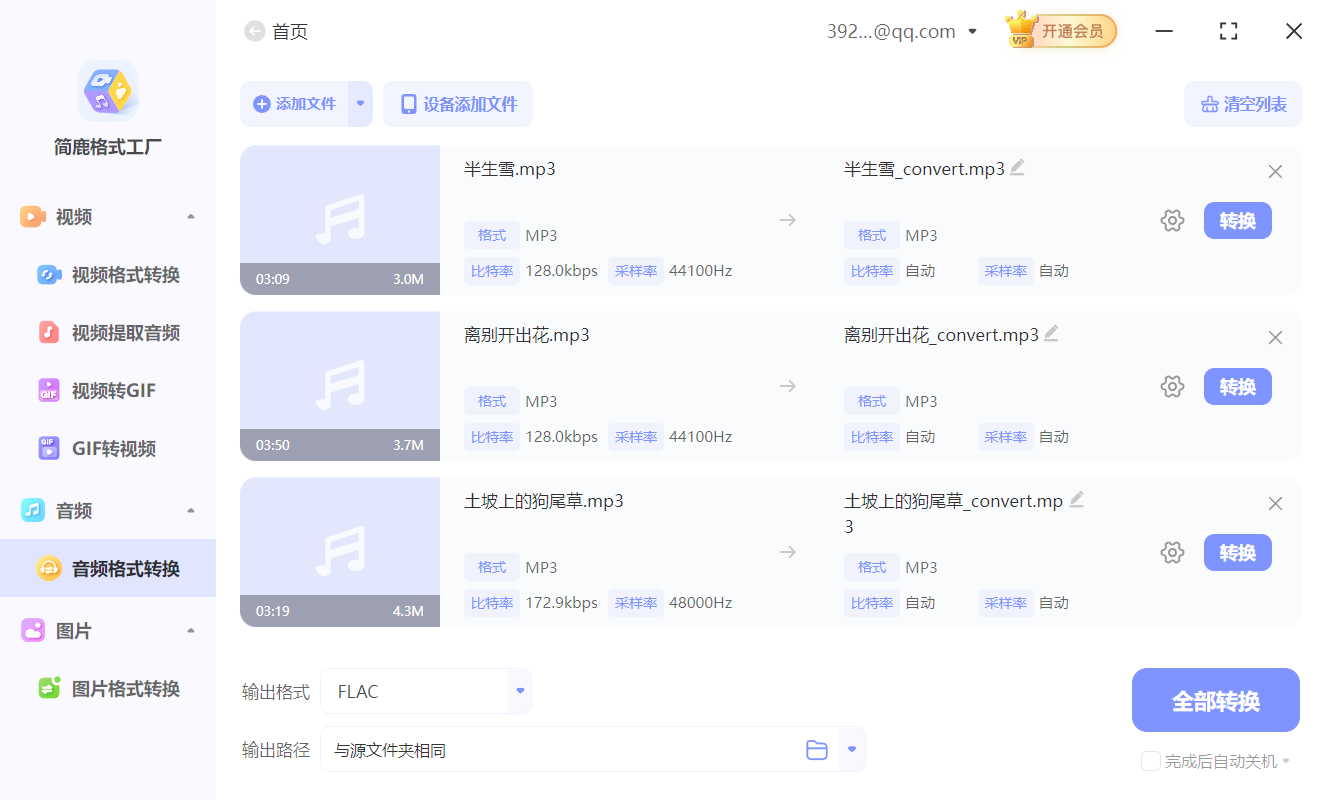
Task: Click the 全部转换 button
Action: pyautogui.click(x=1215, y=700)
